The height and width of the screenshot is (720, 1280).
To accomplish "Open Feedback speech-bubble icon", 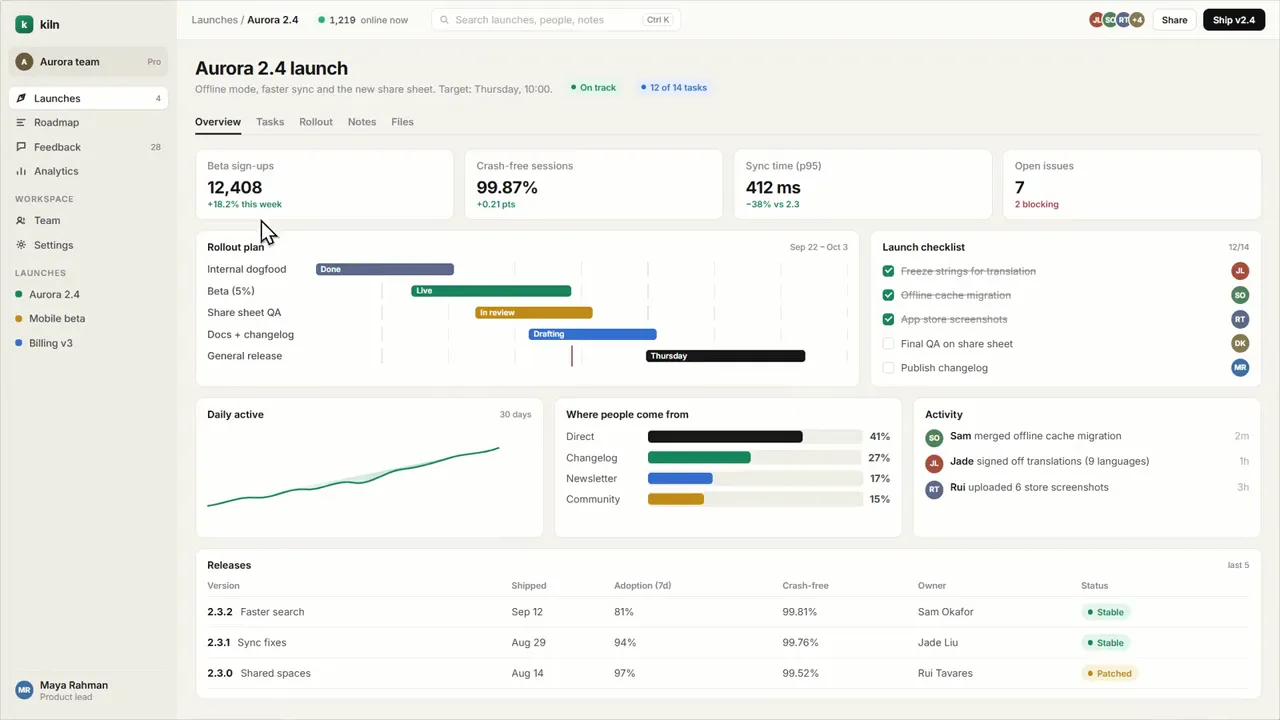I will tap(22, 147).
